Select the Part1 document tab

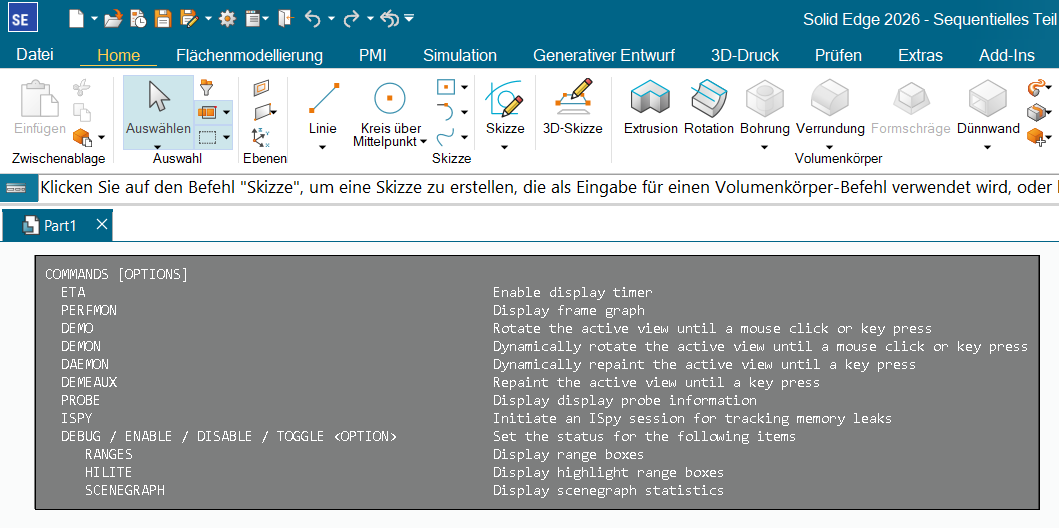57,226
